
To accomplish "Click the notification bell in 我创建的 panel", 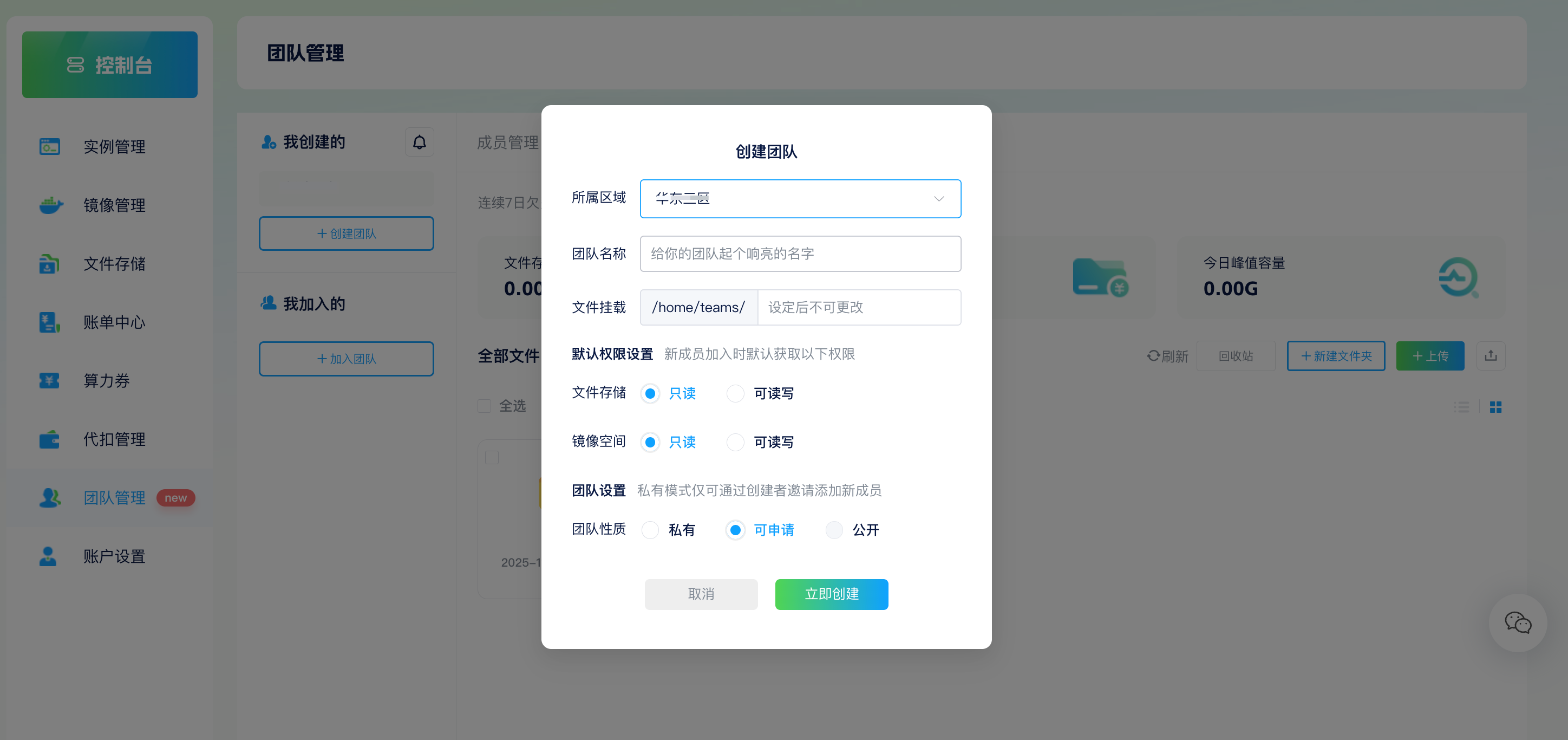I will point(419,141).
